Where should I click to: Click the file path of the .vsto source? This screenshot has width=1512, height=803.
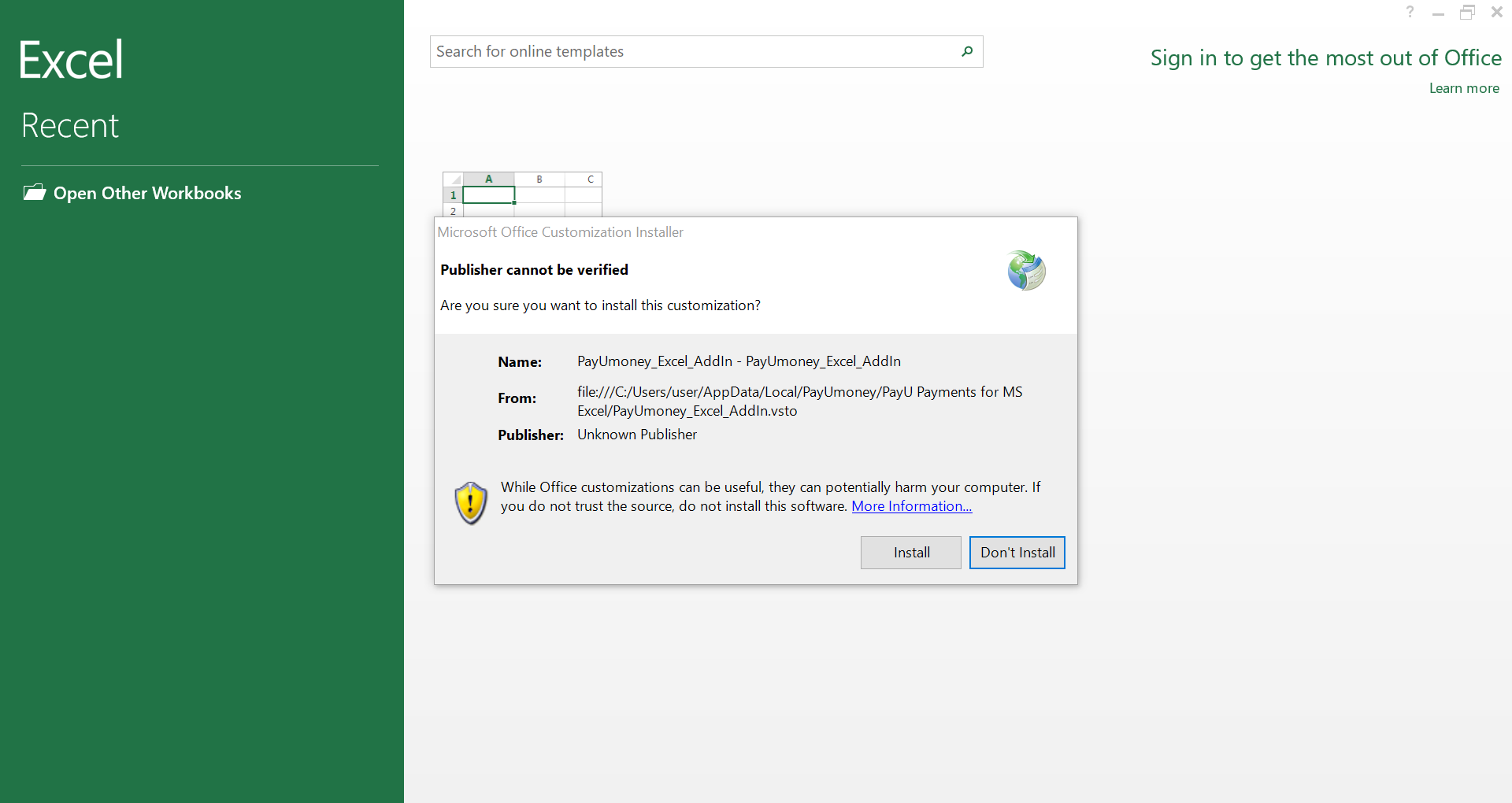point(799,401)
